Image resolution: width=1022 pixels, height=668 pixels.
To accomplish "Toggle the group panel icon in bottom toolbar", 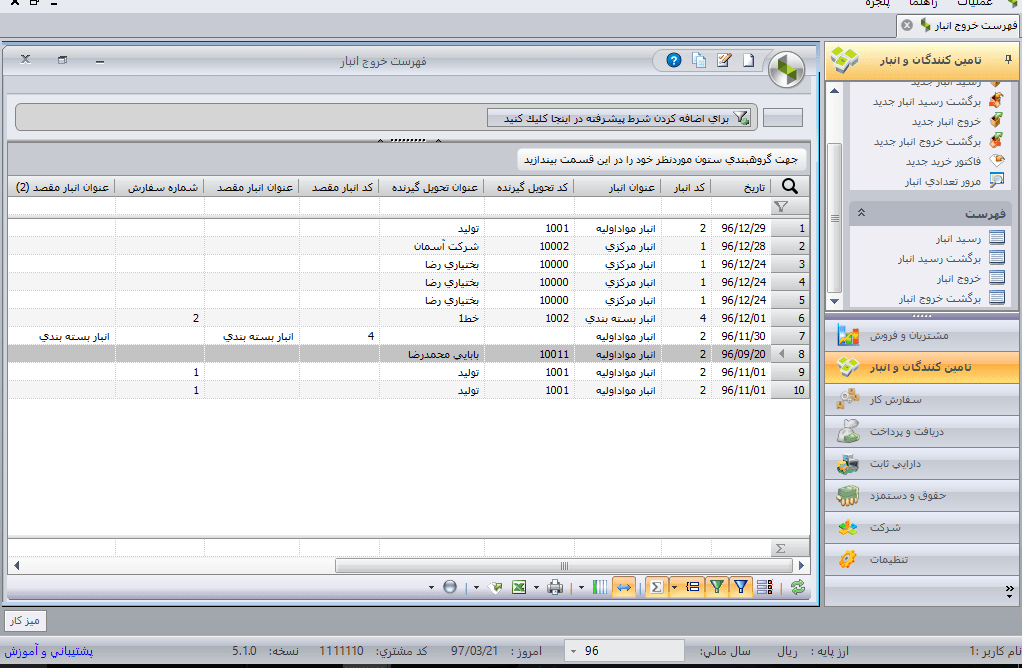I will (x=693, y=587).
